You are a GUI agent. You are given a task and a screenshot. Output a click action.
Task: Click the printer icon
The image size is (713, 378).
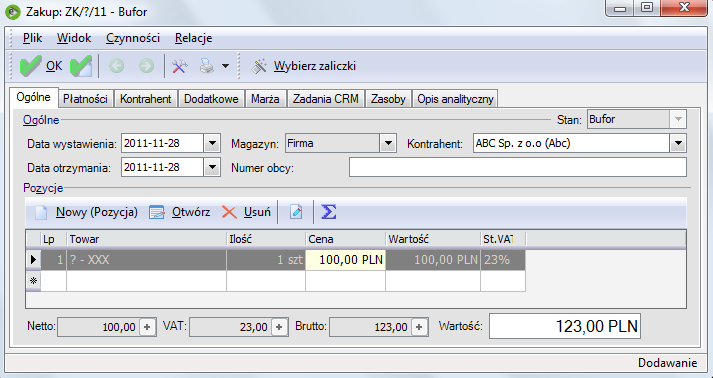point(207,66)
